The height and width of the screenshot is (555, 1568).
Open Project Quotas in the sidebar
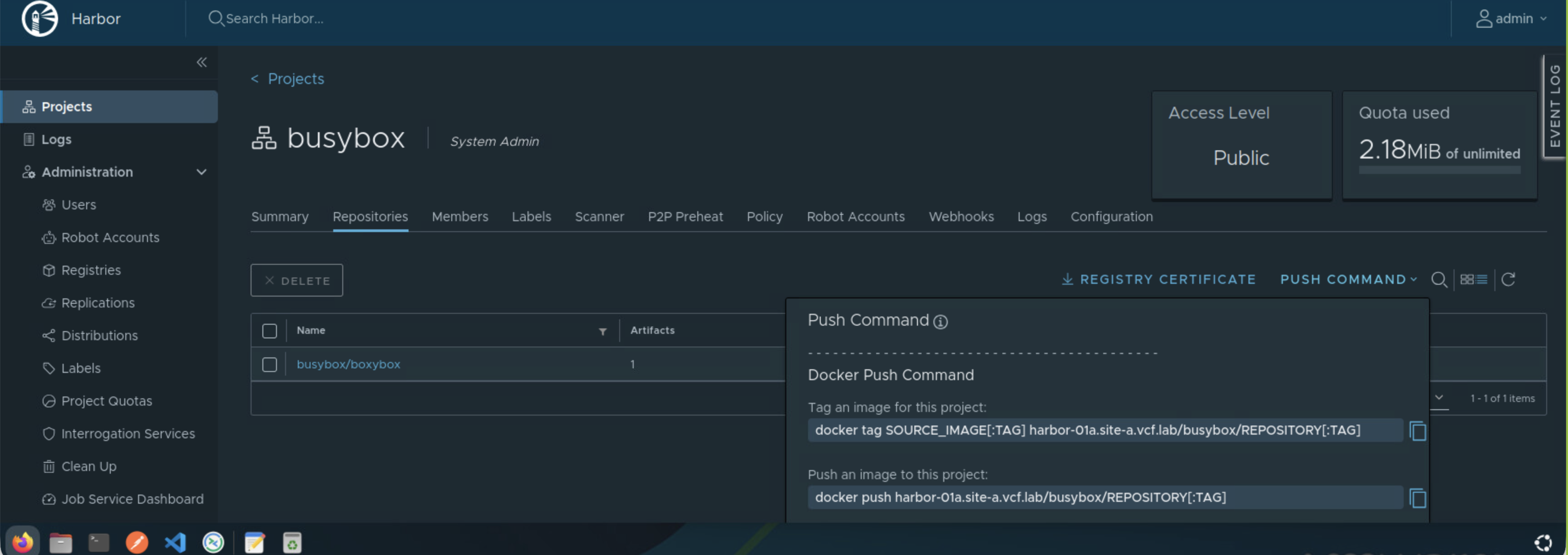(107, 401)
